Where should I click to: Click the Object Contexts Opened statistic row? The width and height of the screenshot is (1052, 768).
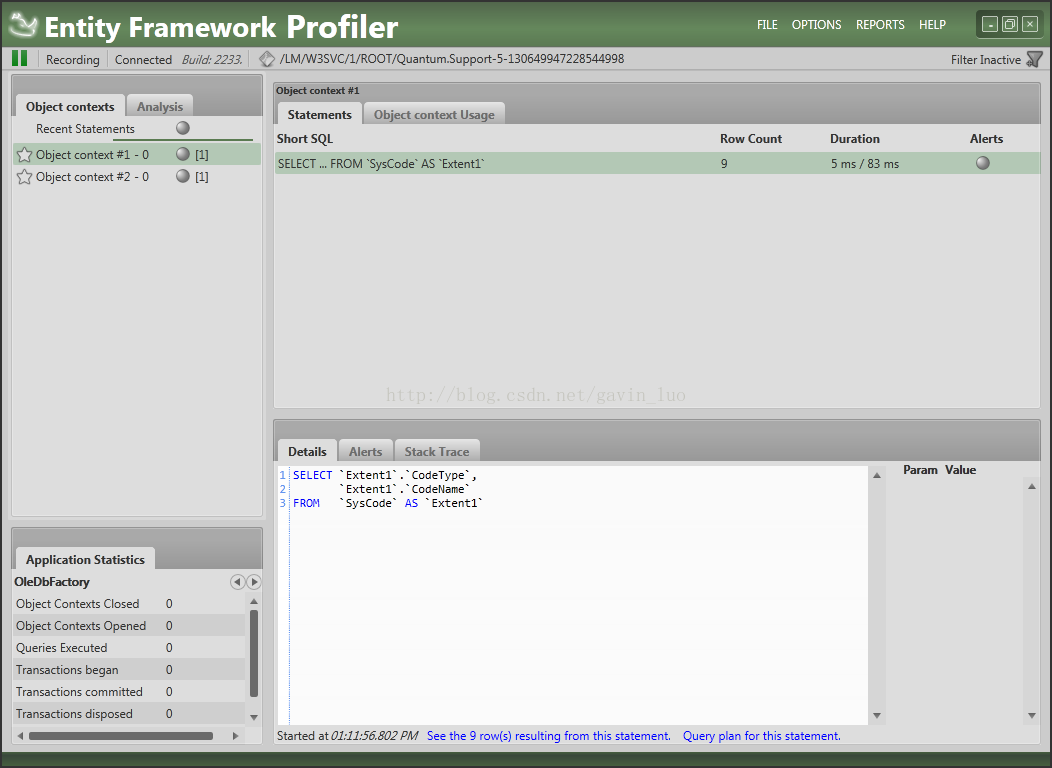click(x=129, y=626)
